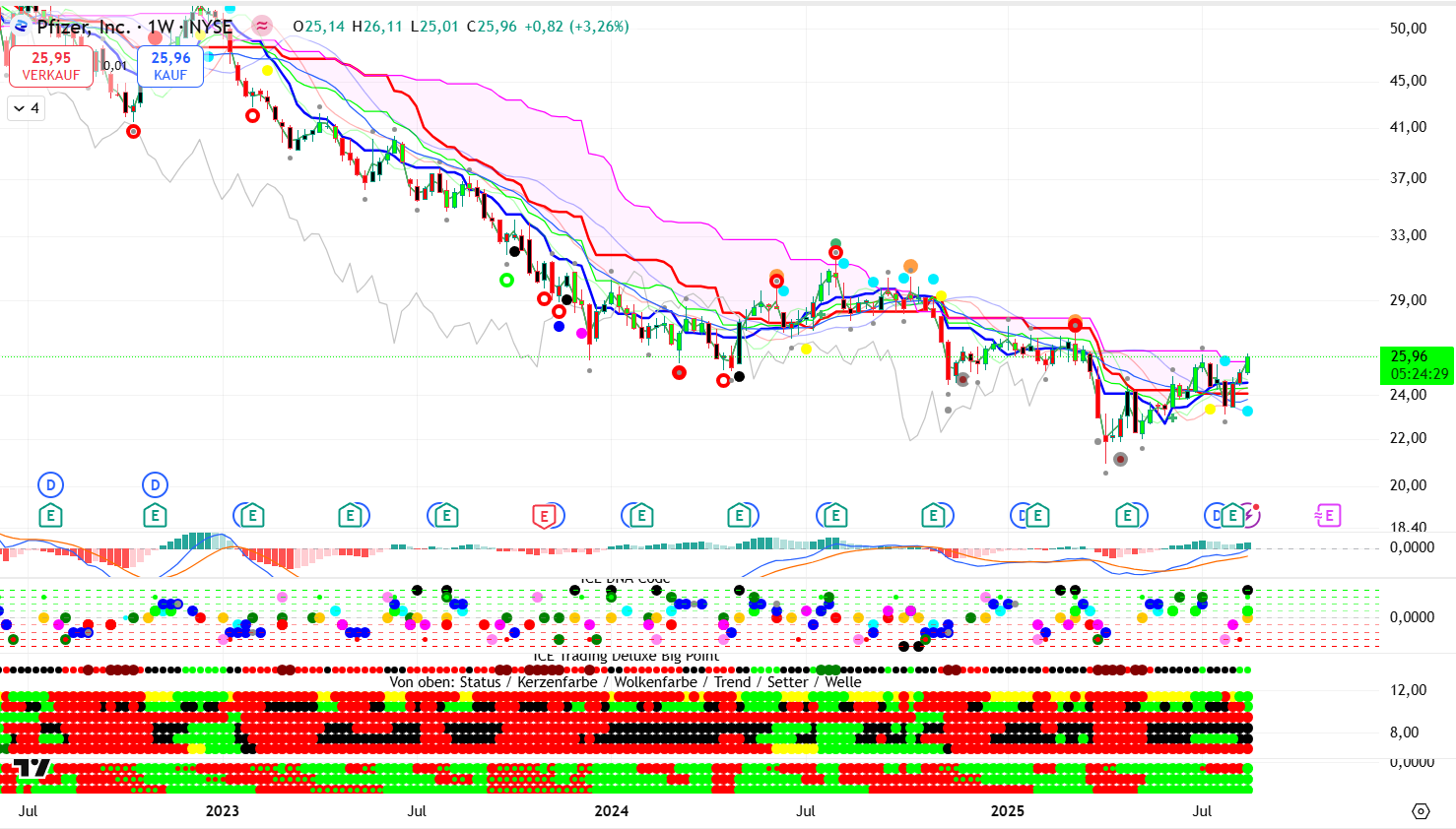Click the 50,00 price scale label
The width and height of the screenshot is (1456, 829).
pos(1408,29)
